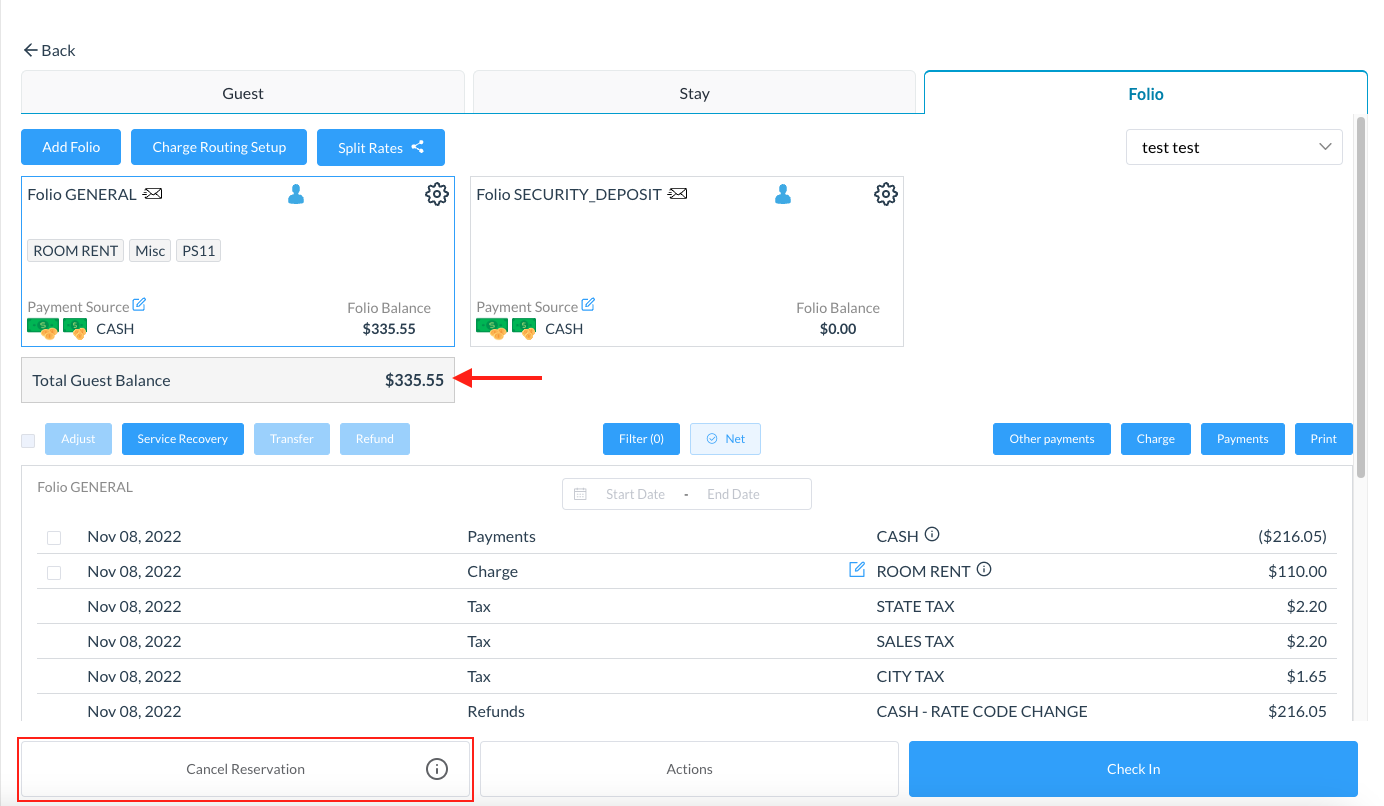The height and width of the screenshot is (806, 1384).
Task: Edit Payment Source on Folio SECURITY_DEPOSIT
Action: (588, 305)
